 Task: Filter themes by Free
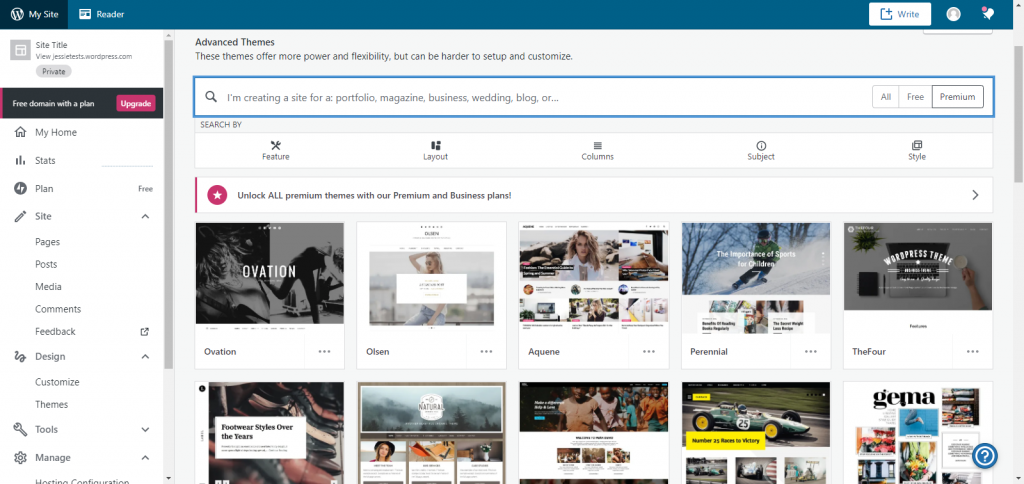(916, 97)
